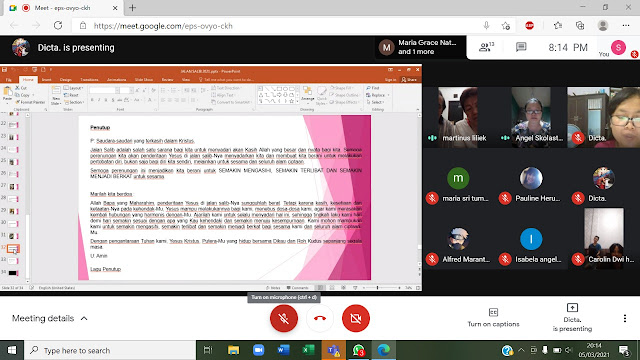Image resolution: width=640 pixels, height=360 pixels.
Task: Leave the call with the hang-up button
Action: click(320, 318)
